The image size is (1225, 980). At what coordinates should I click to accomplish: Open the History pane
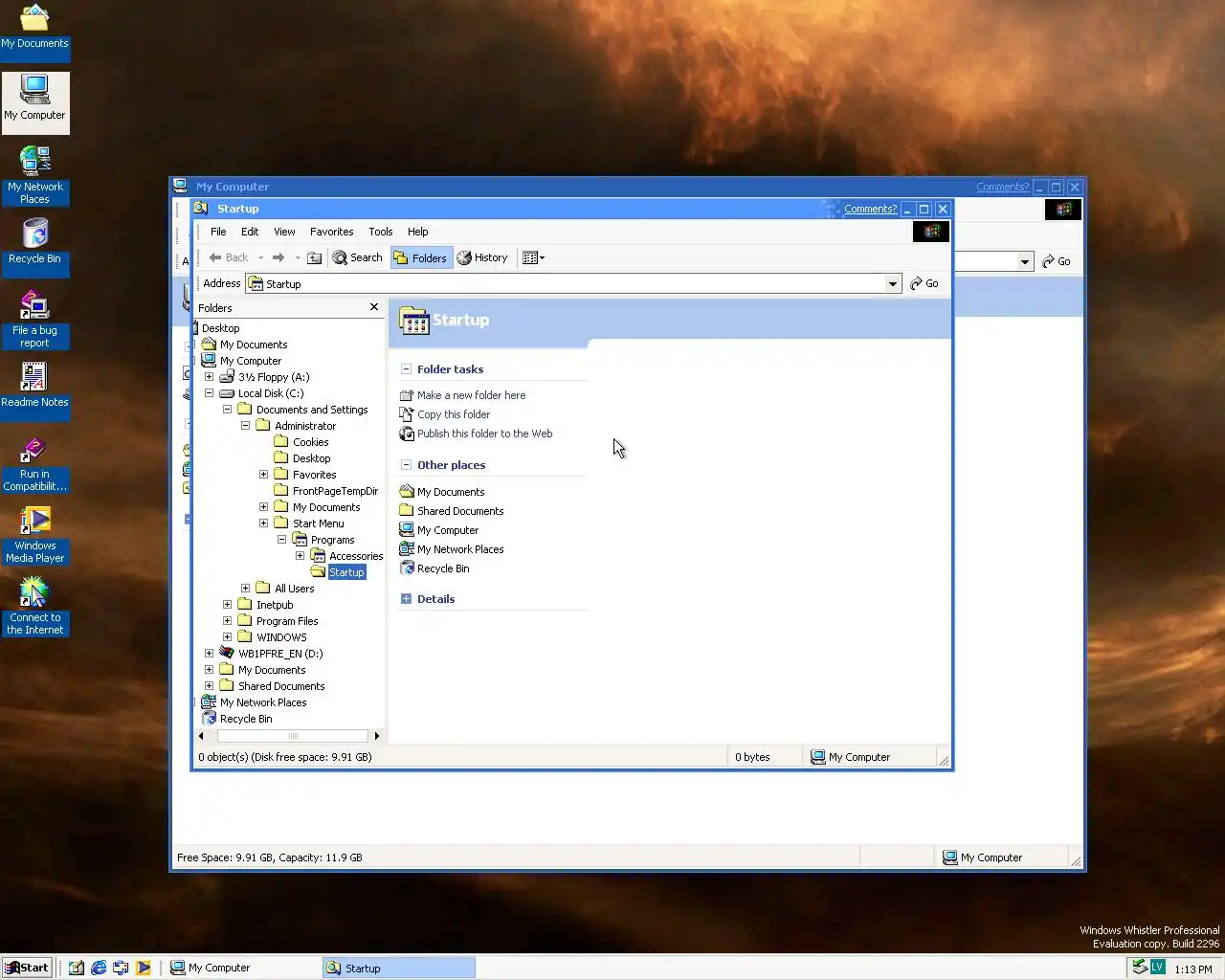[x=482, y=257]
